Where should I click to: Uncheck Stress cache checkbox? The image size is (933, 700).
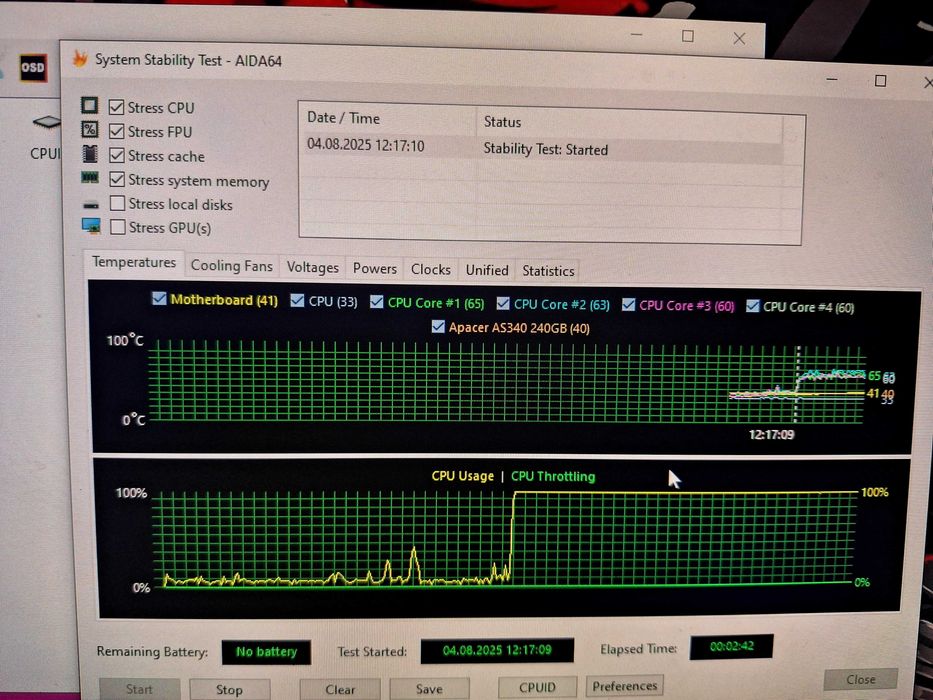pos(117,155)
